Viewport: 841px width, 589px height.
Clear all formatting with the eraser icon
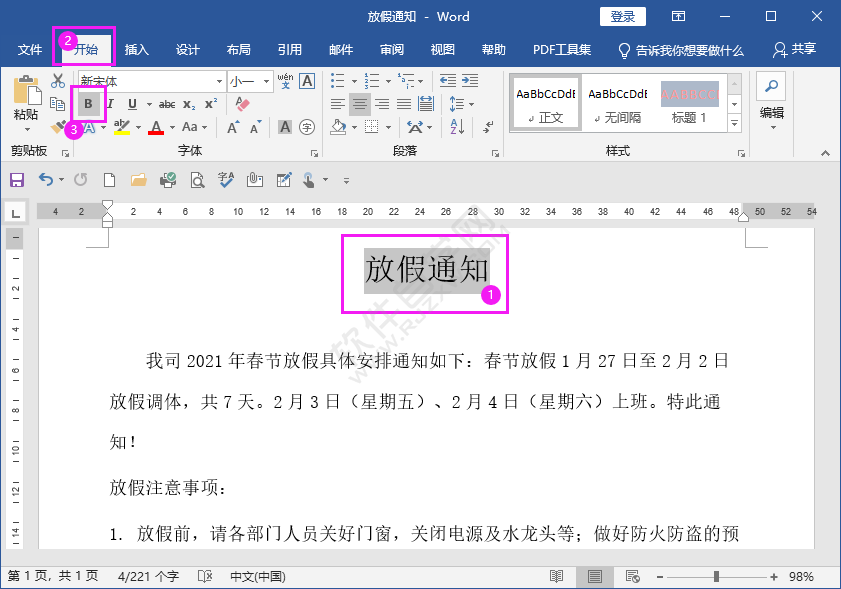point(241,103)
